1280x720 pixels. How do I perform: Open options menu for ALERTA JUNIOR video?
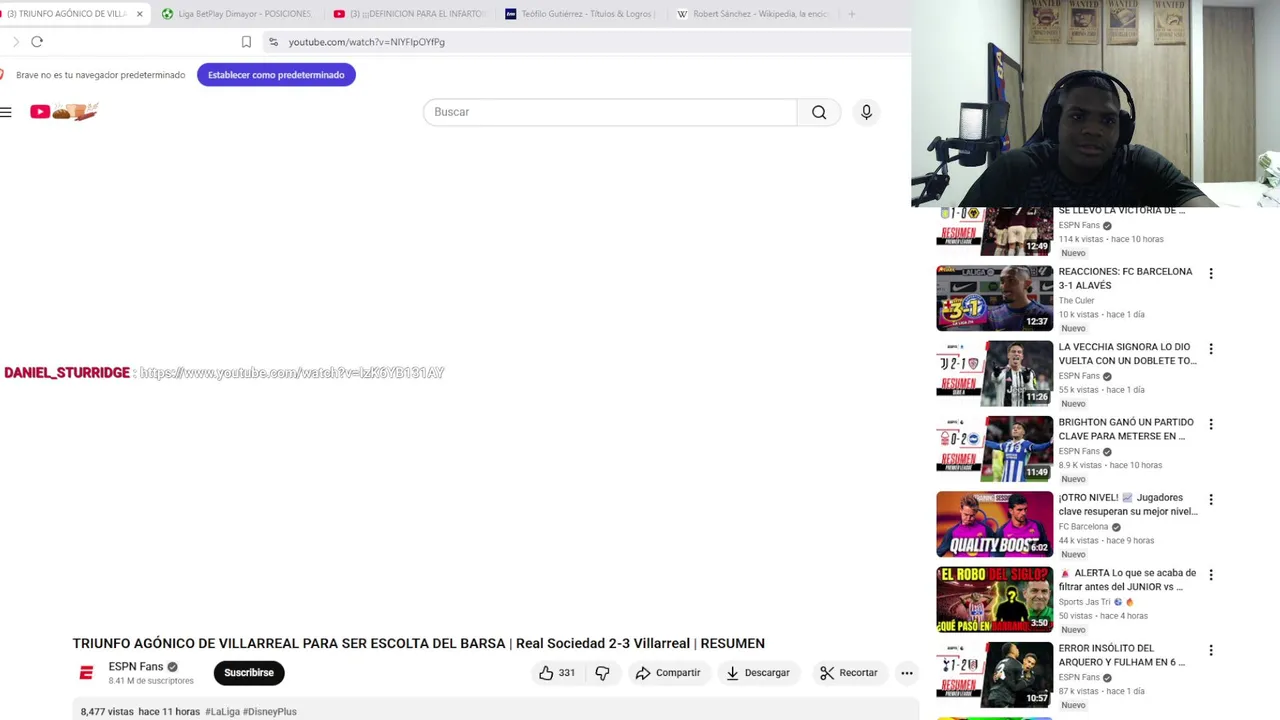coord(1210,575)
